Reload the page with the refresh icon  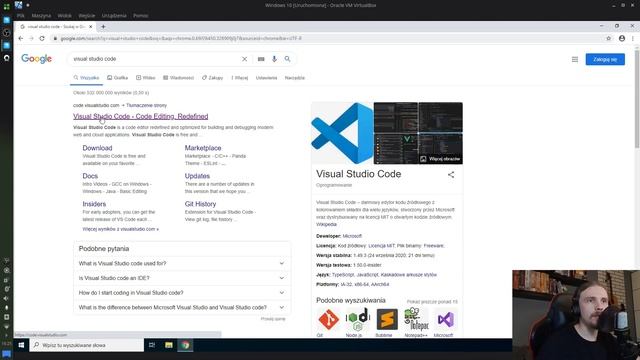click(42, 38)
